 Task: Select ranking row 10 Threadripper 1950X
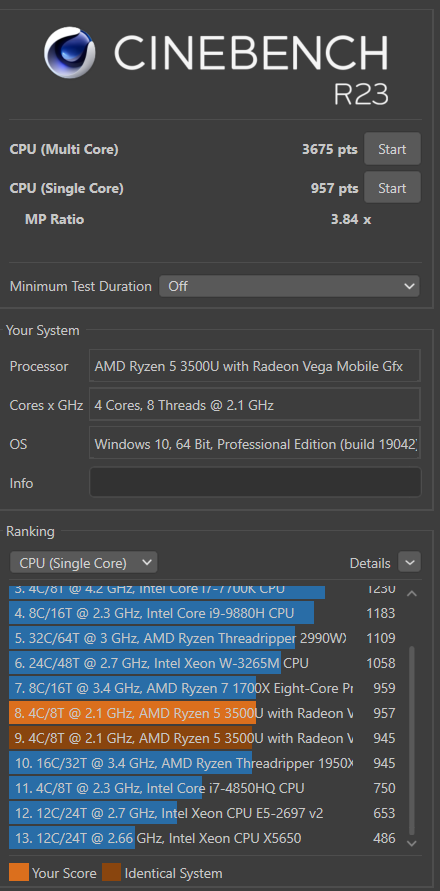pyautogui.click(x=203, y=763)
